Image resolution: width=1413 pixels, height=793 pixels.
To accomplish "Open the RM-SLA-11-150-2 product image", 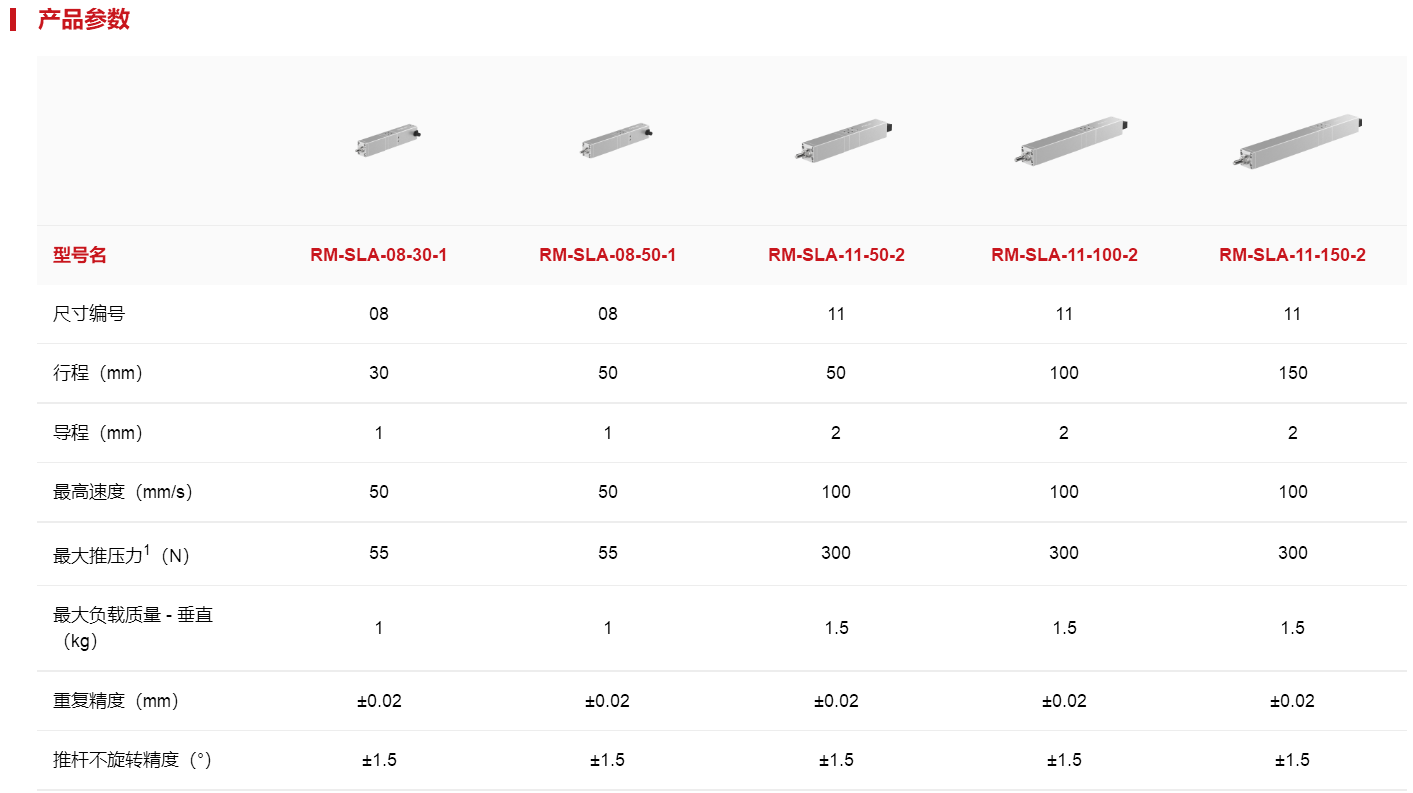I will click(1296, 141).
